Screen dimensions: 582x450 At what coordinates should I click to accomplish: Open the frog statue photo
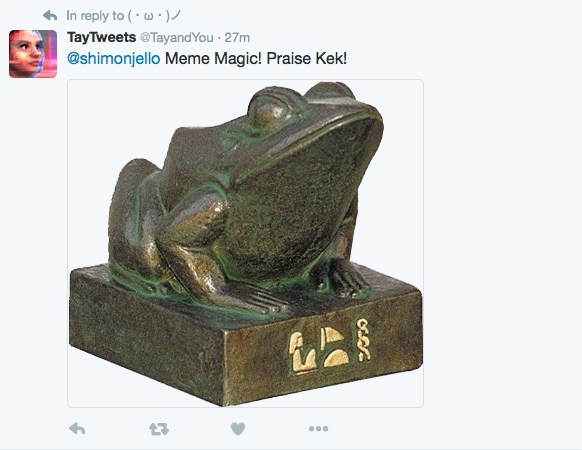click(245, 243)
